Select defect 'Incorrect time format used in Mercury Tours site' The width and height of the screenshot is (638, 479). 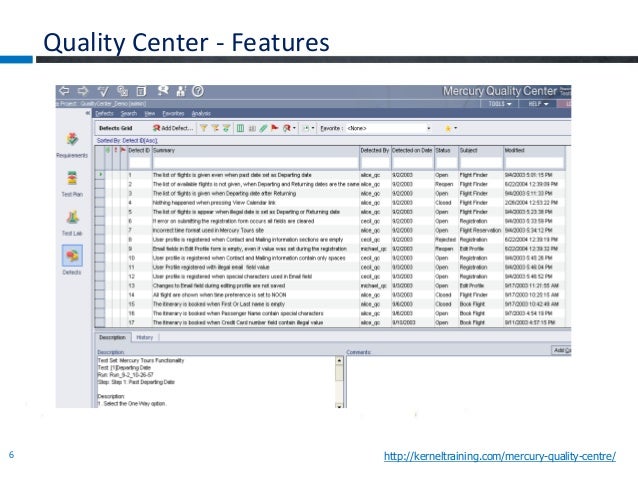coord(208,230)
